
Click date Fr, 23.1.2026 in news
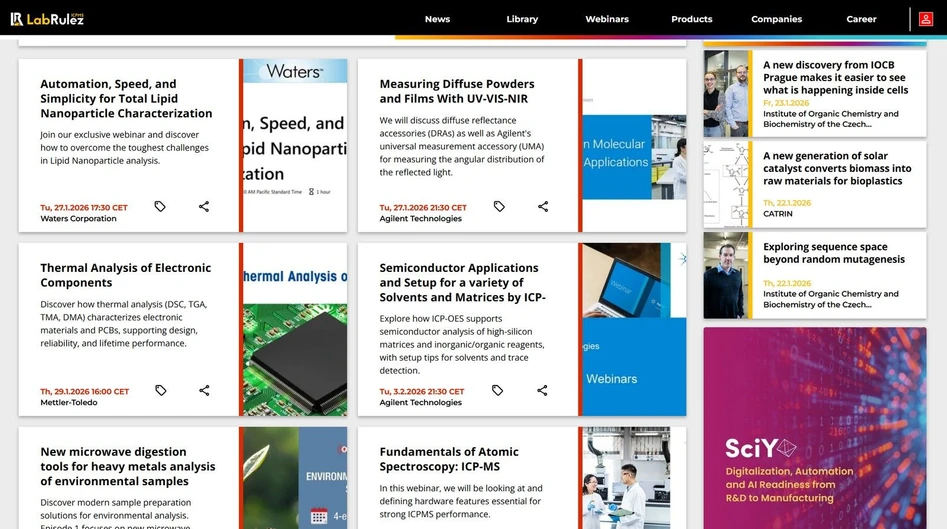pos(786,103)
